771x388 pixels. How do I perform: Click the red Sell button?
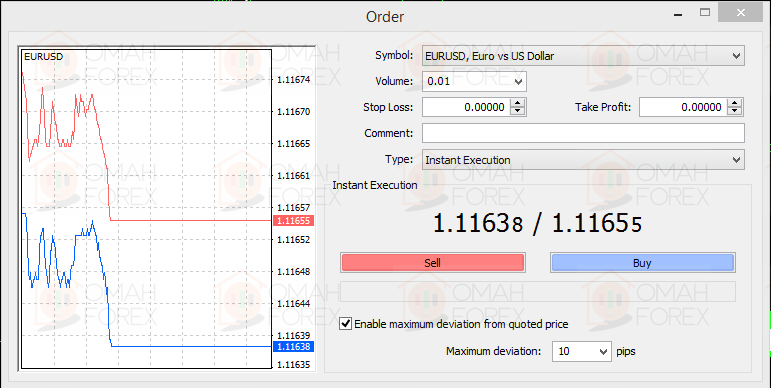pyautogui.click(x=433, y=263)
